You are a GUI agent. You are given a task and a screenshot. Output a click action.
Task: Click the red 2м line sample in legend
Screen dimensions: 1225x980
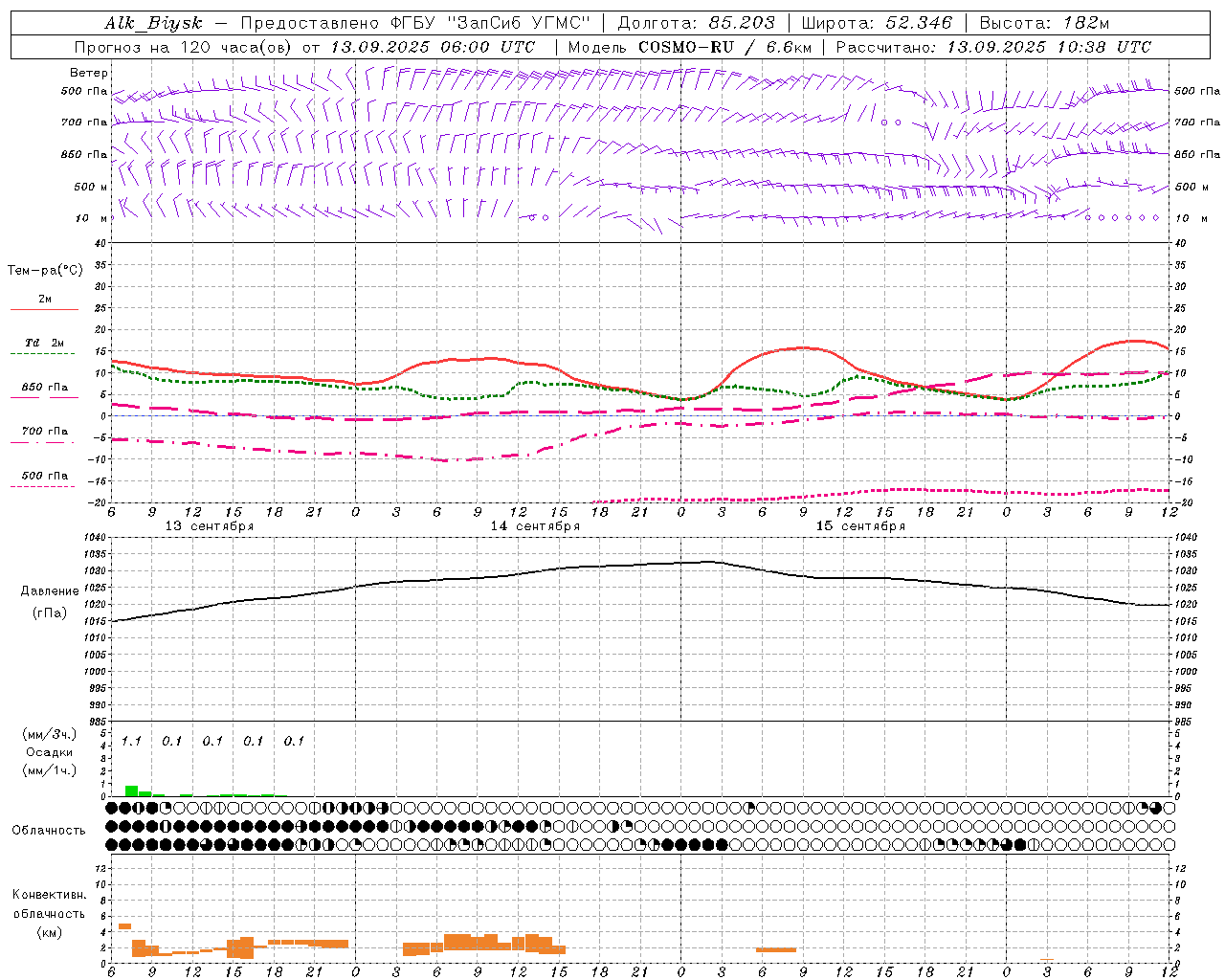pyautogui.click(x=44, y=309)
